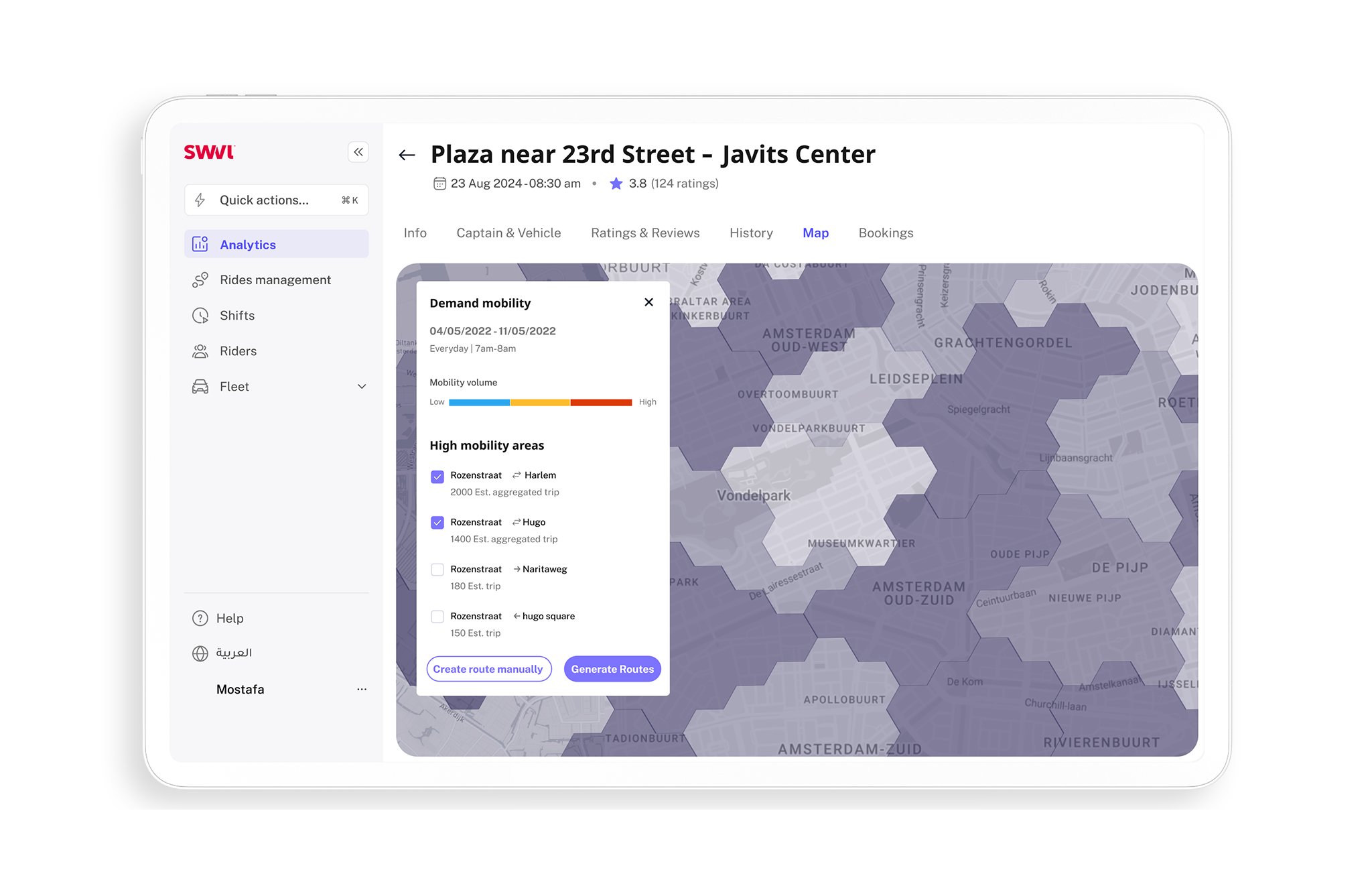
Task: Click the two-way arrows icon before Harlem
Action: pos(517,475)
